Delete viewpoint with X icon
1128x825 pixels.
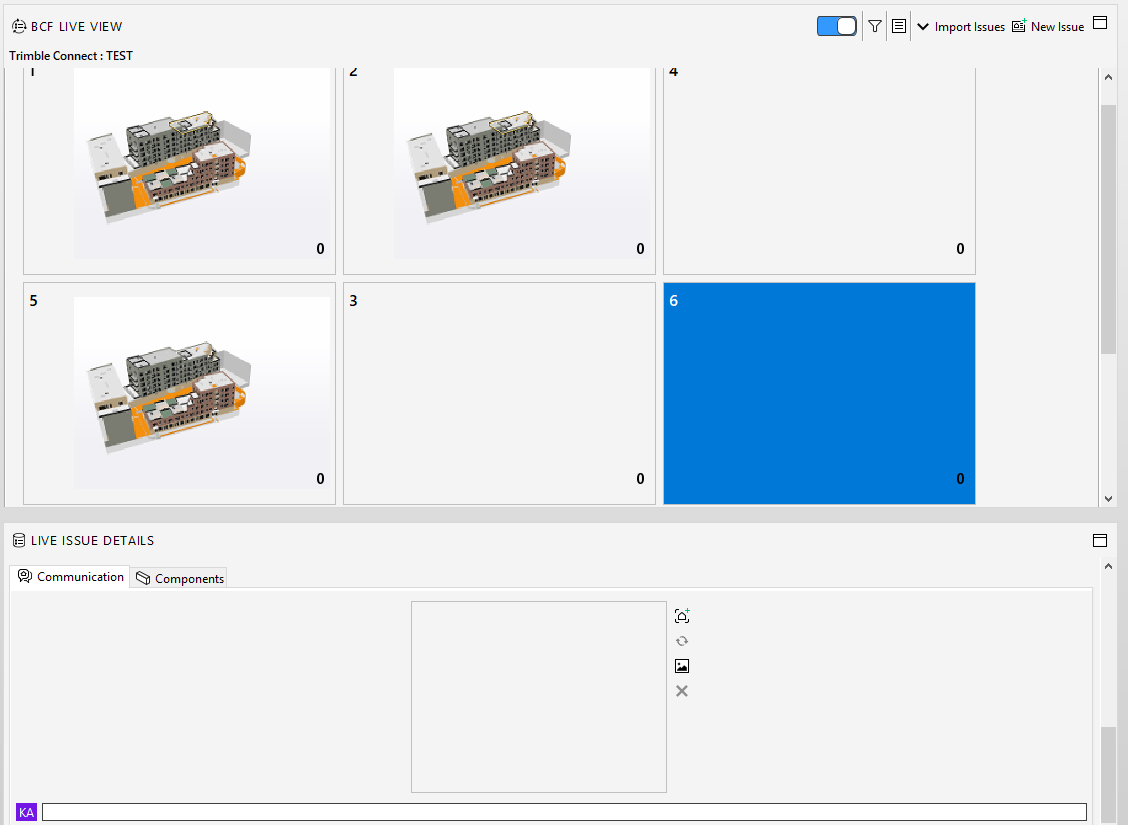[x=682, y=691]
